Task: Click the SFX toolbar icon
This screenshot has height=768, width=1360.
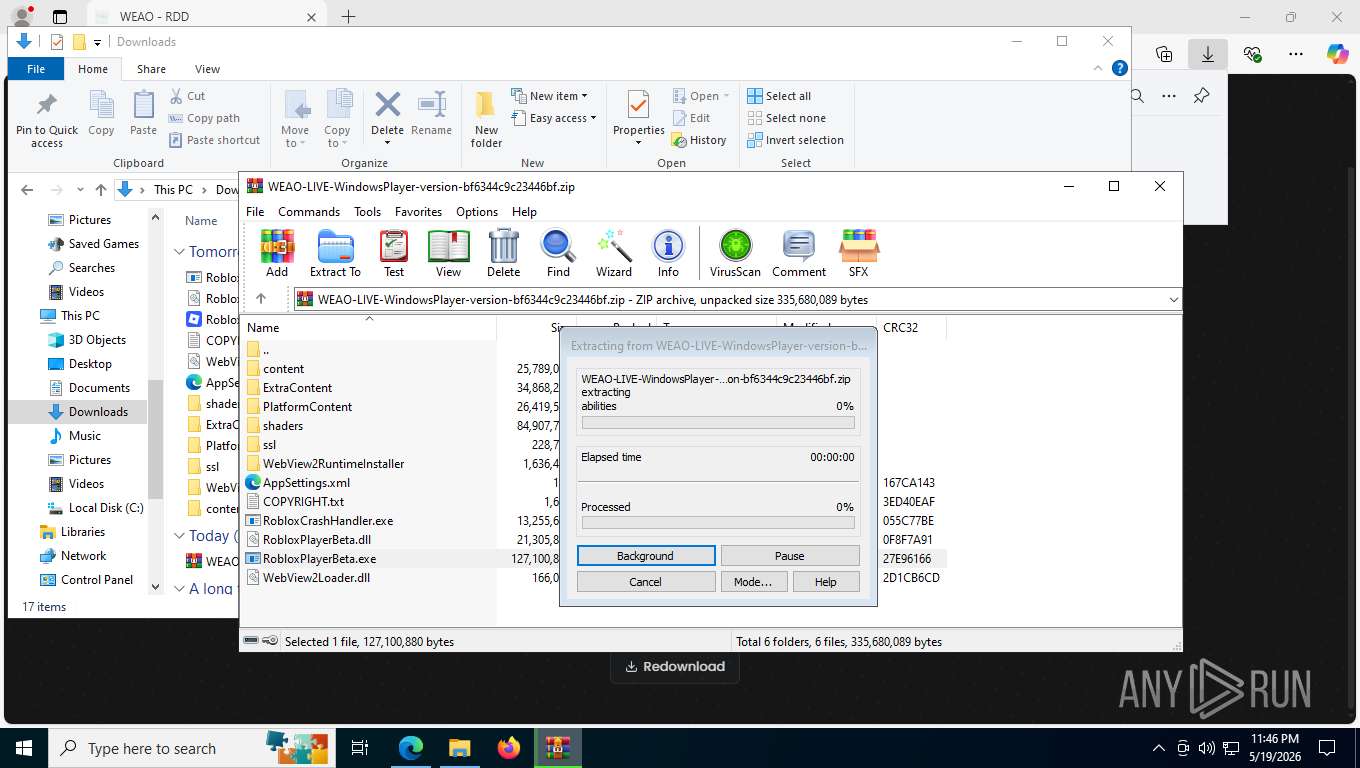Action: point(859,253)
